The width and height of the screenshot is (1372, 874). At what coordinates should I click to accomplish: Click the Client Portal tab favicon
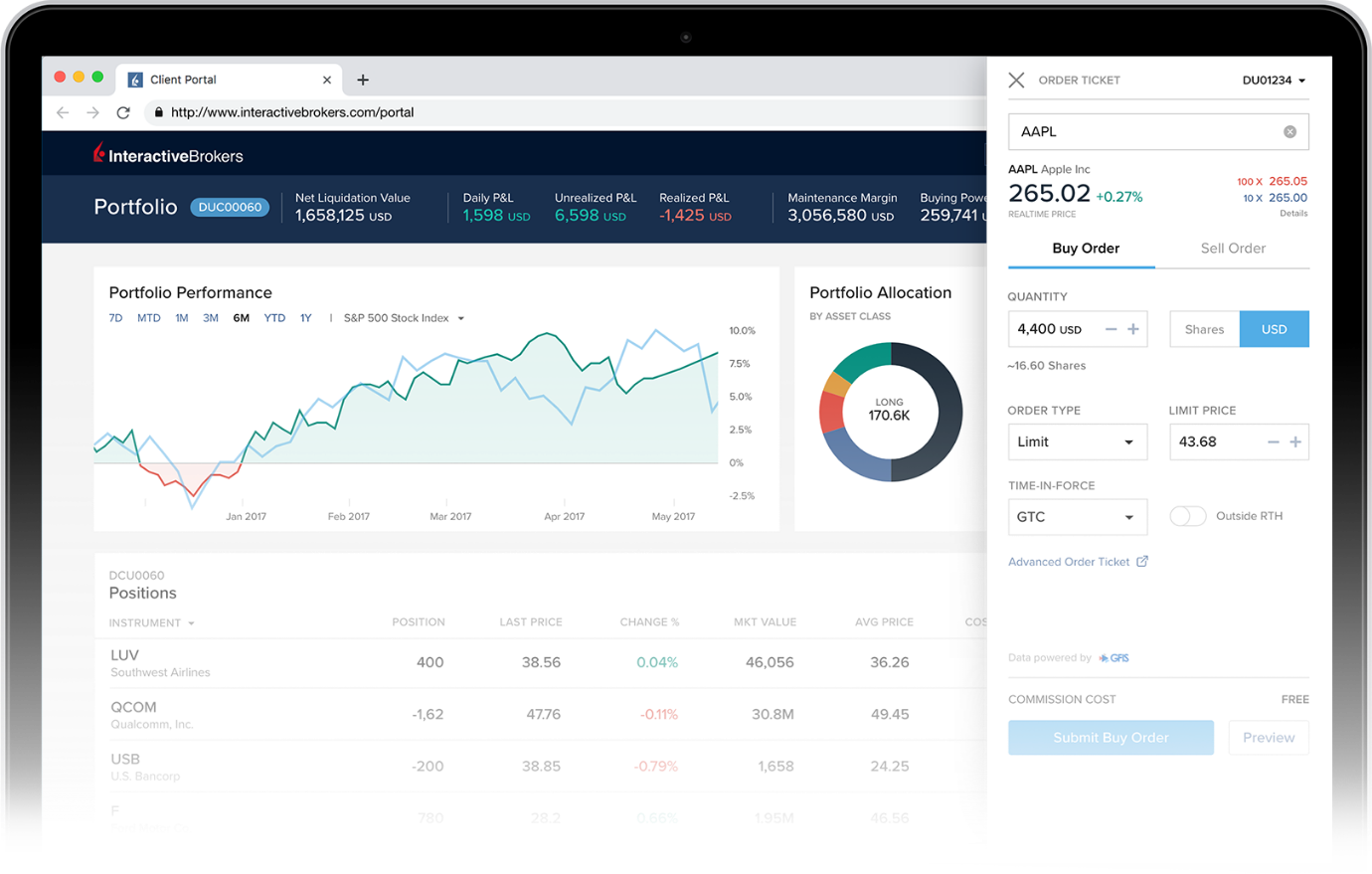pyautogui.click(x=135, y=80)
